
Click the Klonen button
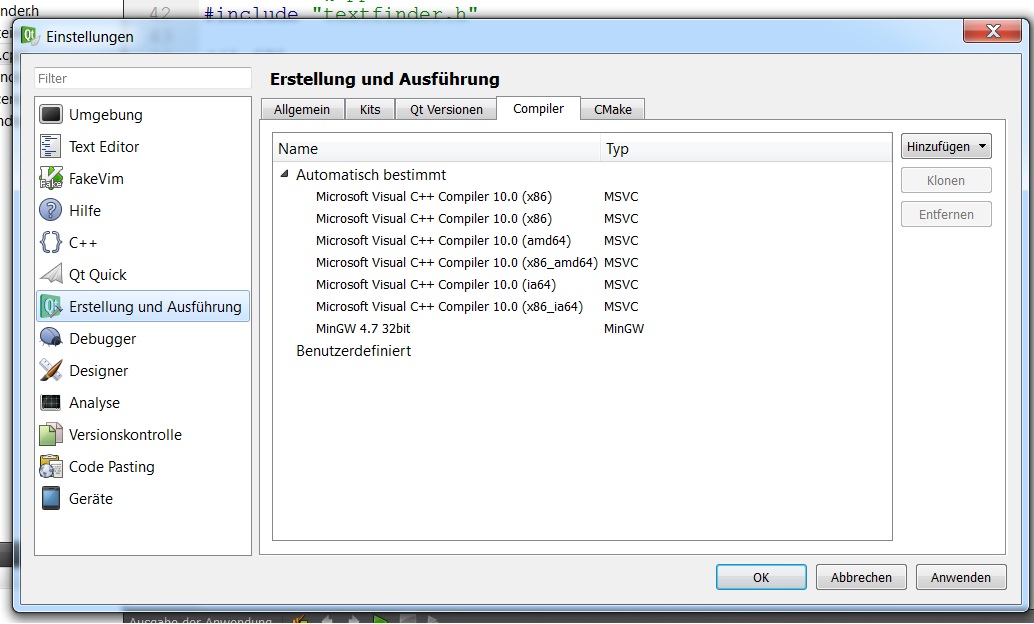[946, 181]
